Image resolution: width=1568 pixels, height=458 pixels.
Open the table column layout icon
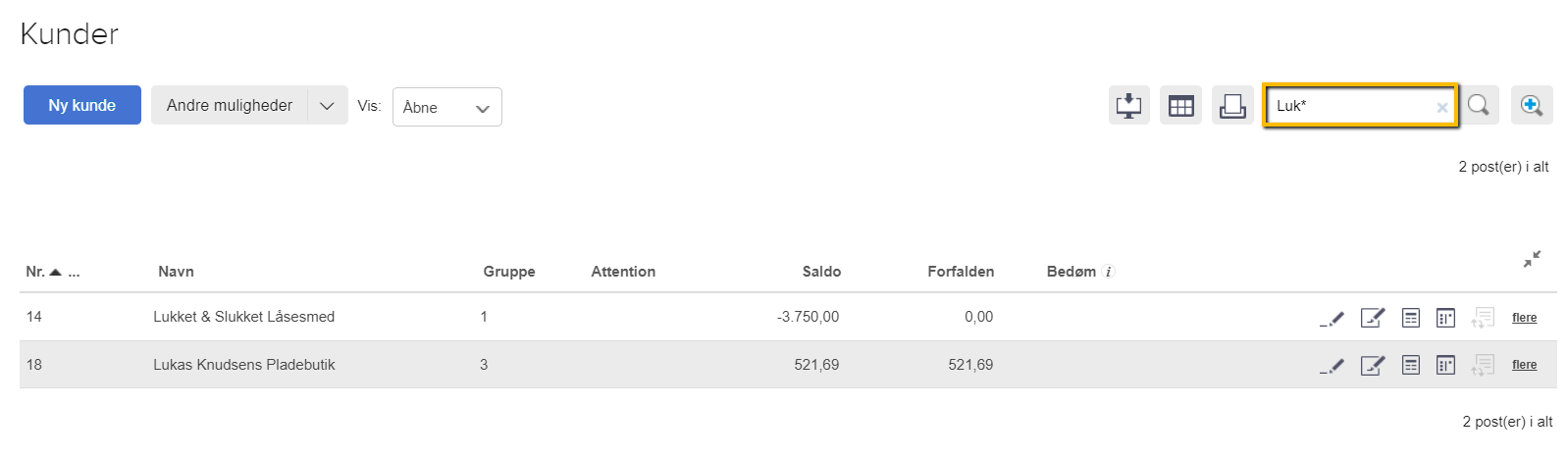pos(1180,105)
